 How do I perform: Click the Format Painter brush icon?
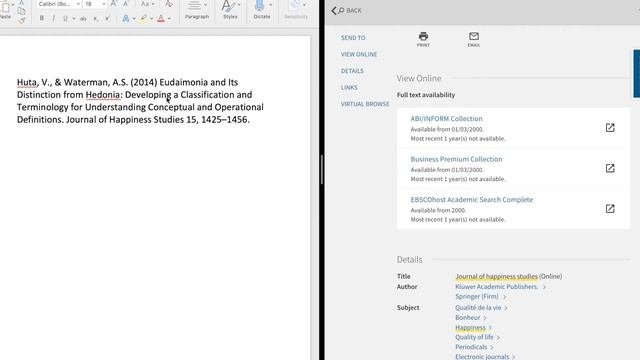[22, 20]
